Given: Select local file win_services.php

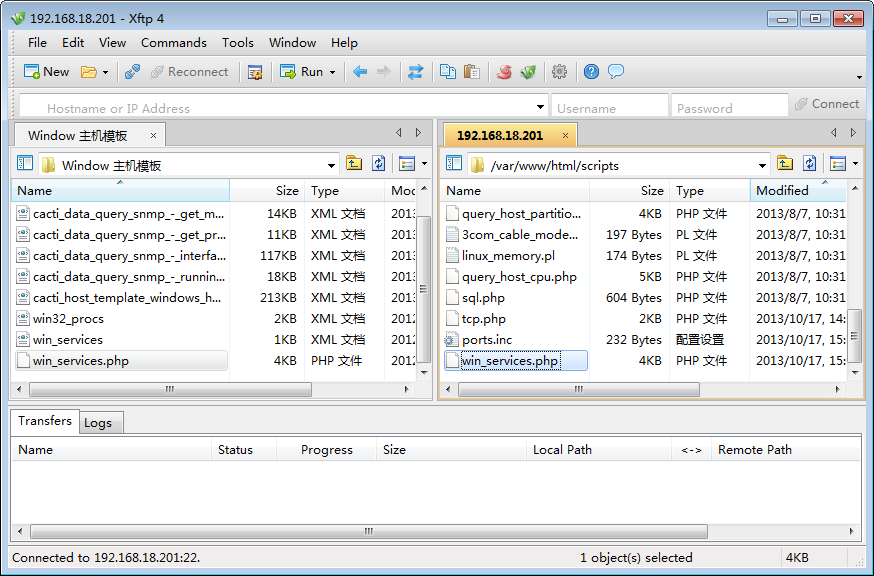Looking at the screenshot, I should (121, 361).
